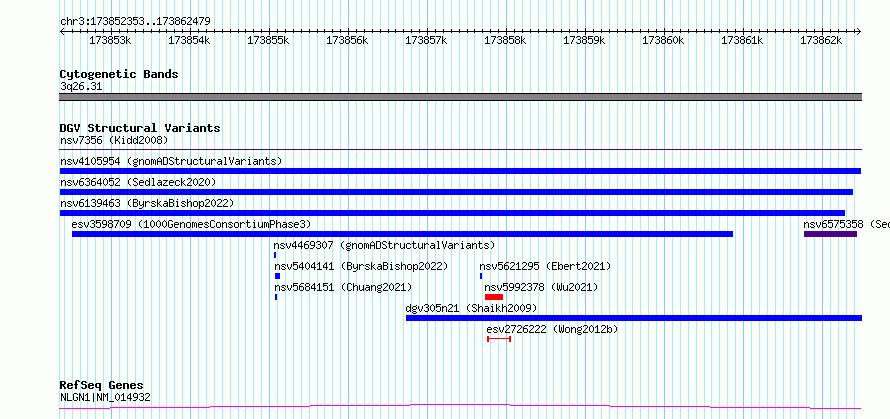Click the red nsv5992378 variant bar
890x419 pixels.
(x=494, y=297)
